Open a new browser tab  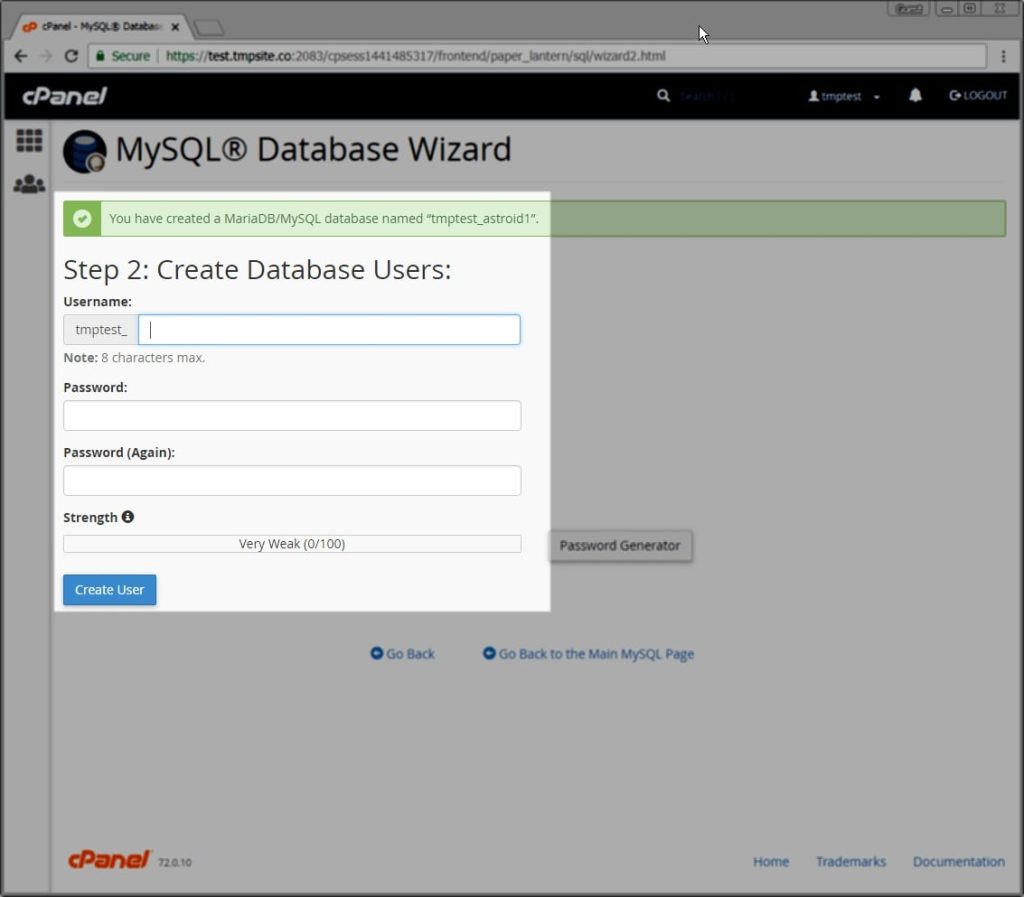[x=209, y=27]
